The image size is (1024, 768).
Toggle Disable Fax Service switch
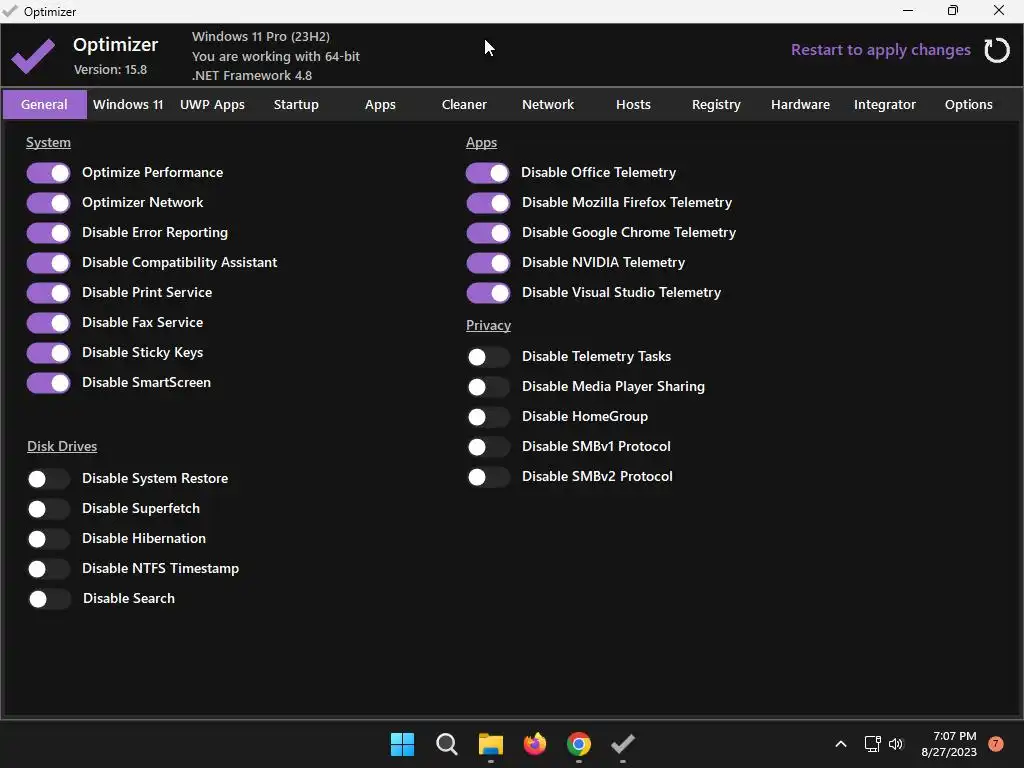coord(48,323)
